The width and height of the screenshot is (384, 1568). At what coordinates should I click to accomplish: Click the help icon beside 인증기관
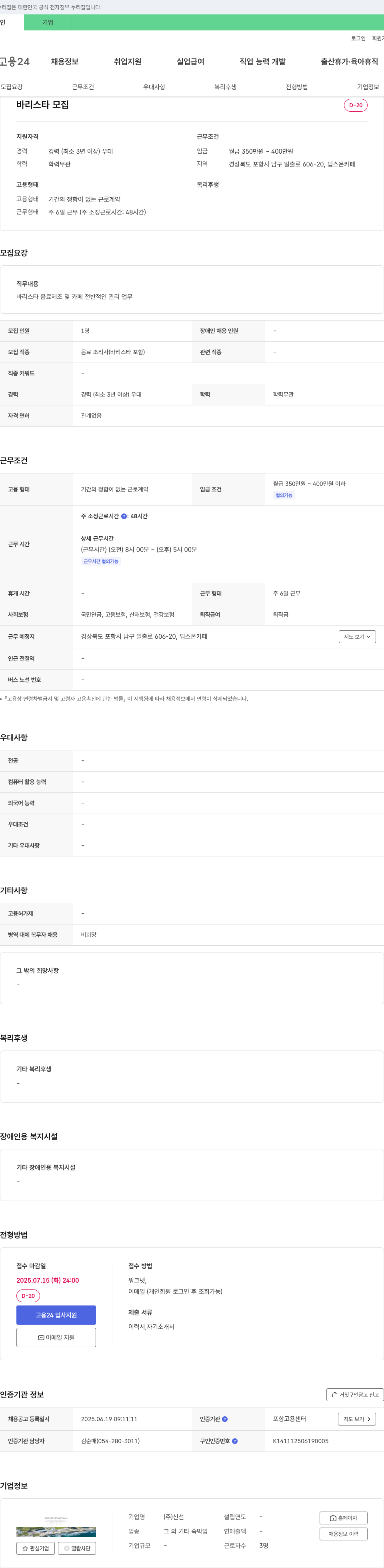coord(224,1419)
